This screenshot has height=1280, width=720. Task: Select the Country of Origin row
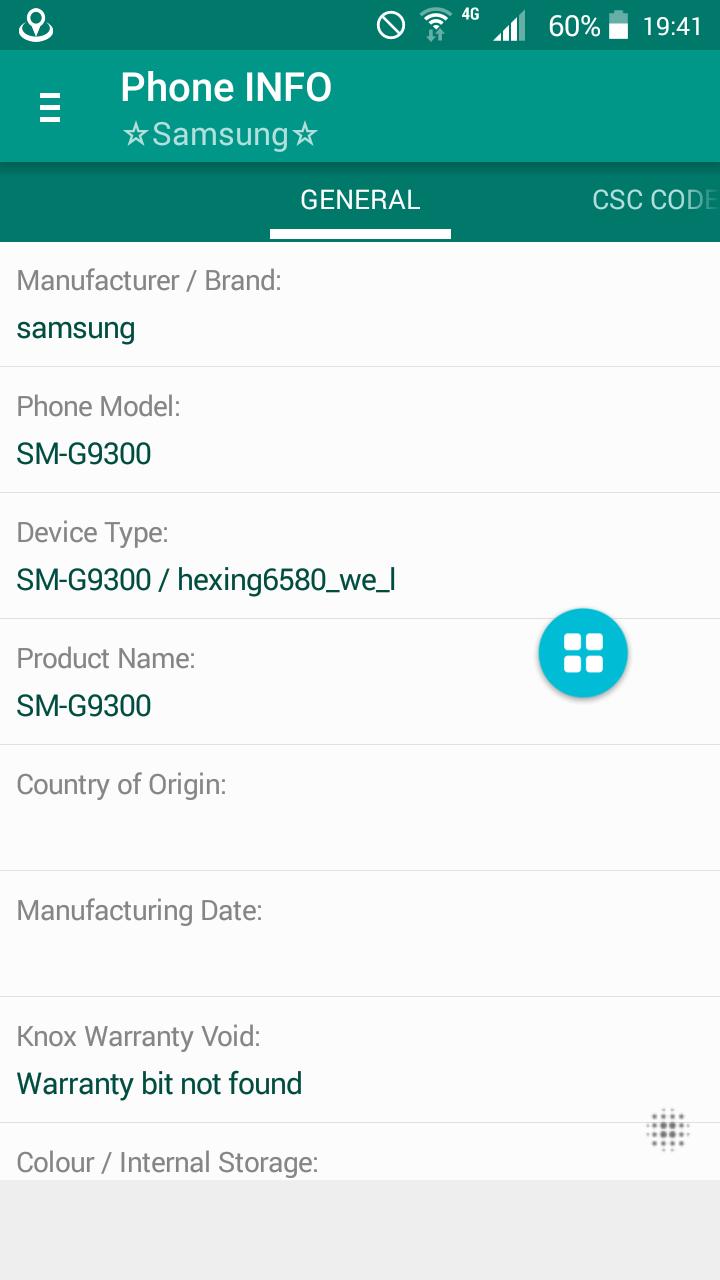(x=360, y=808)
